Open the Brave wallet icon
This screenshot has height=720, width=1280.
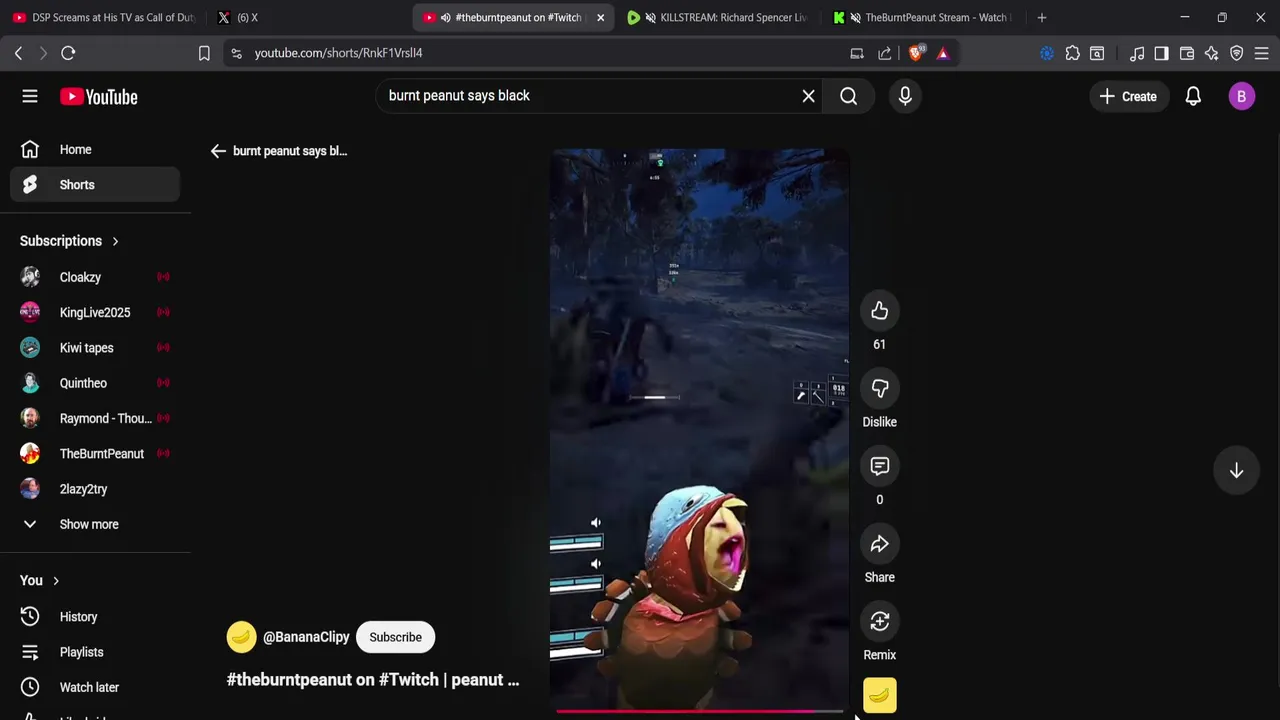1187,53
